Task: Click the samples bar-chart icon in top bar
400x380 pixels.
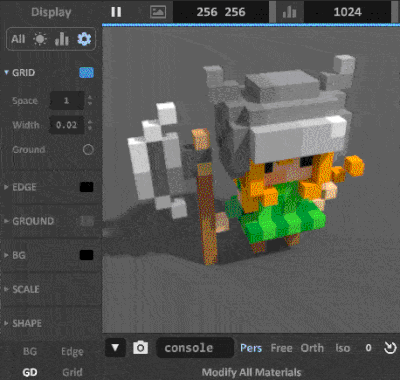Action: pyautogui.click(x=289, y=12)
